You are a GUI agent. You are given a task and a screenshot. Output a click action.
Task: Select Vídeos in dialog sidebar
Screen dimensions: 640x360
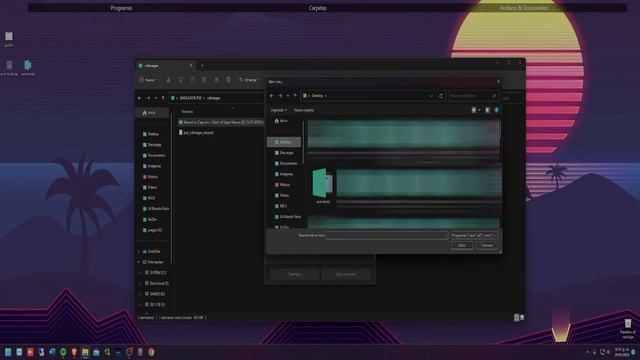tap(282, 195)
